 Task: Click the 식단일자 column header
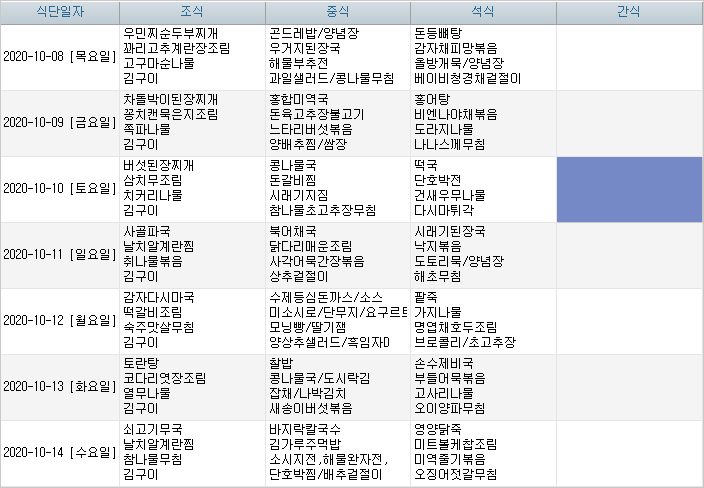click(x=60, y=12)
